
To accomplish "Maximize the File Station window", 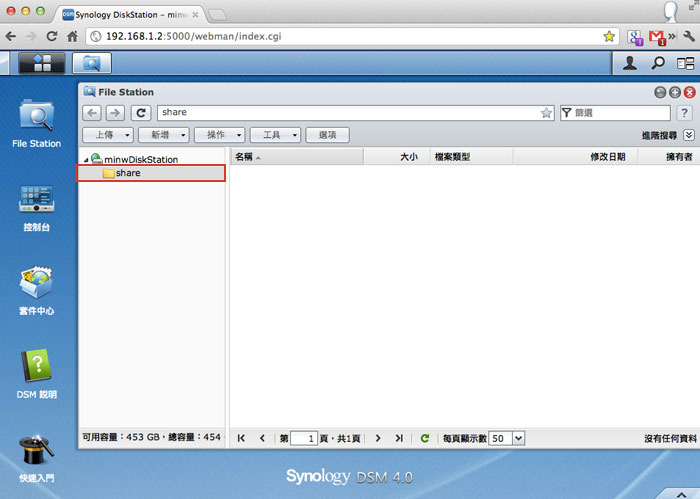I will click(675, 92).
